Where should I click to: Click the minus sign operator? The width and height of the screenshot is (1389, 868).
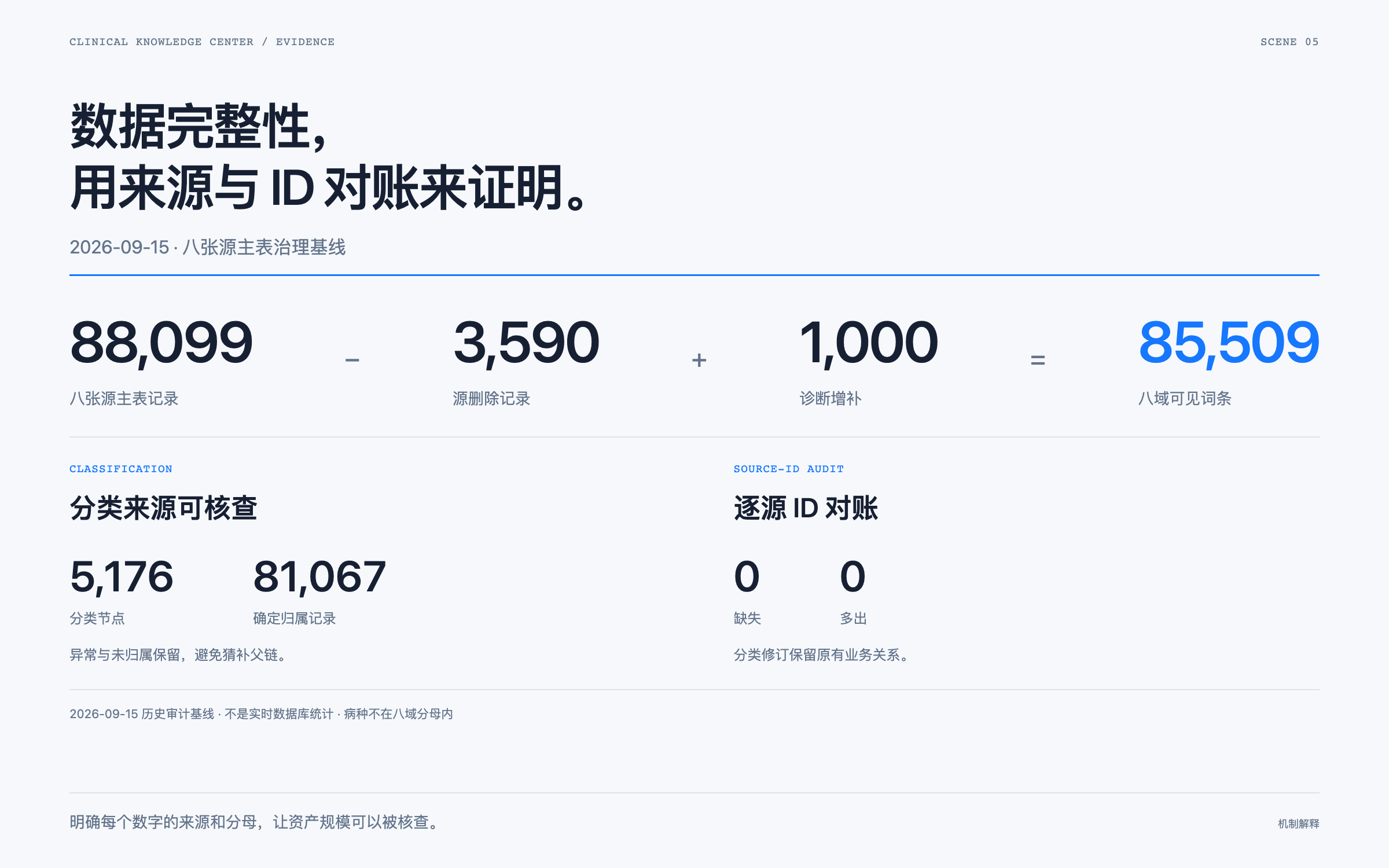coord(352,360)
